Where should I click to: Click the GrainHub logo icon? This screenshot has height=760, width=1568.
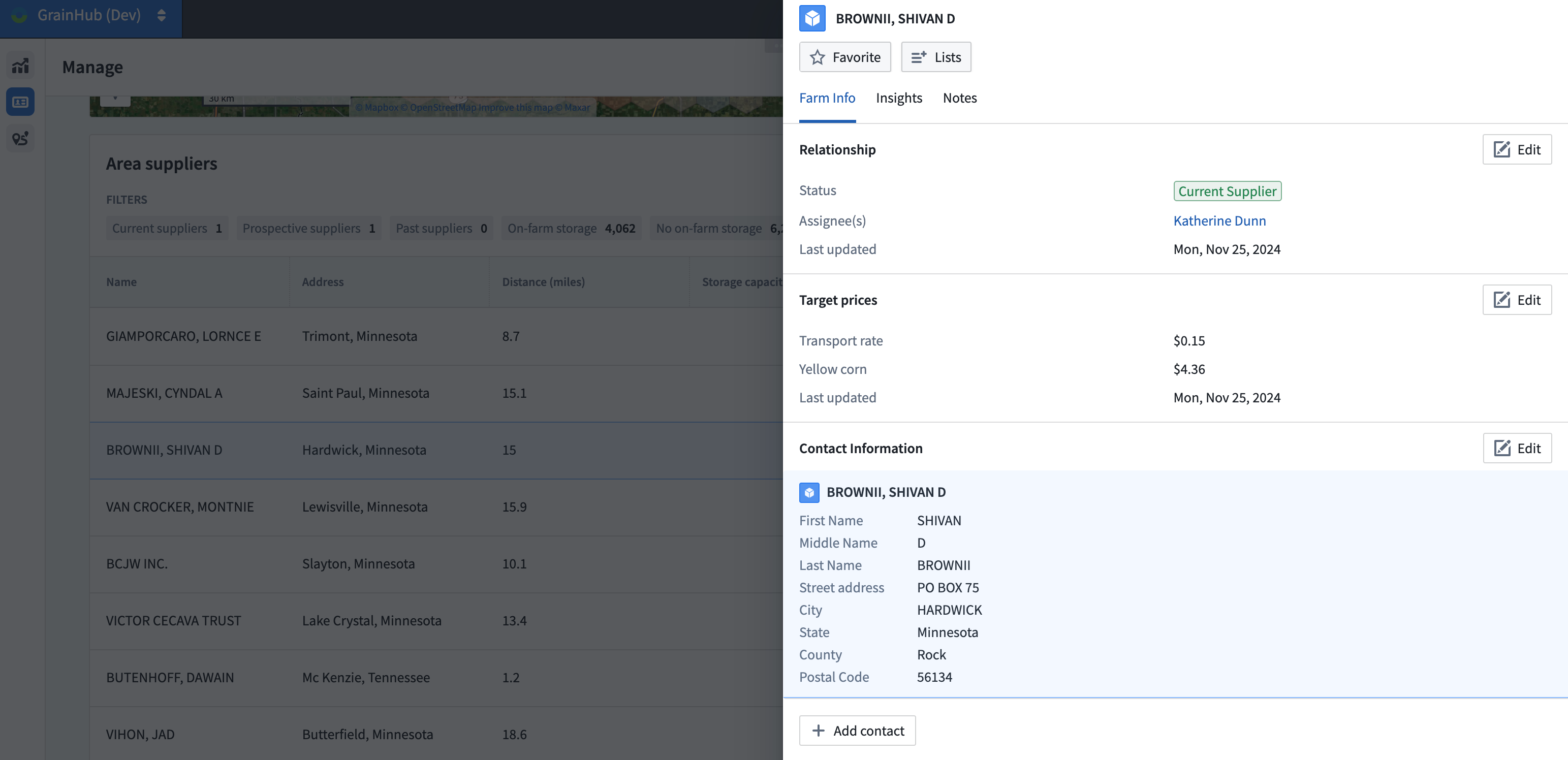(x=19, y=15)
